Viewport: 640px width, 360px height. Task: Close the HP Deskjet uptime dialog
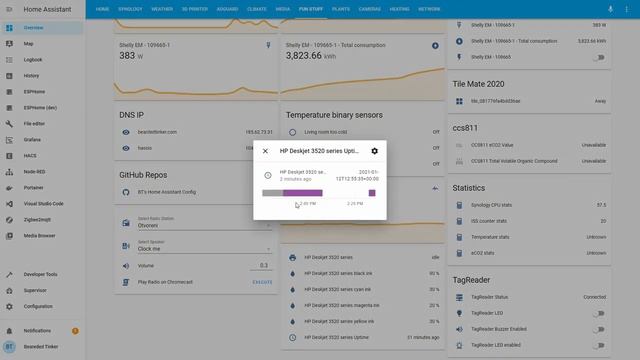click(265, 151)
